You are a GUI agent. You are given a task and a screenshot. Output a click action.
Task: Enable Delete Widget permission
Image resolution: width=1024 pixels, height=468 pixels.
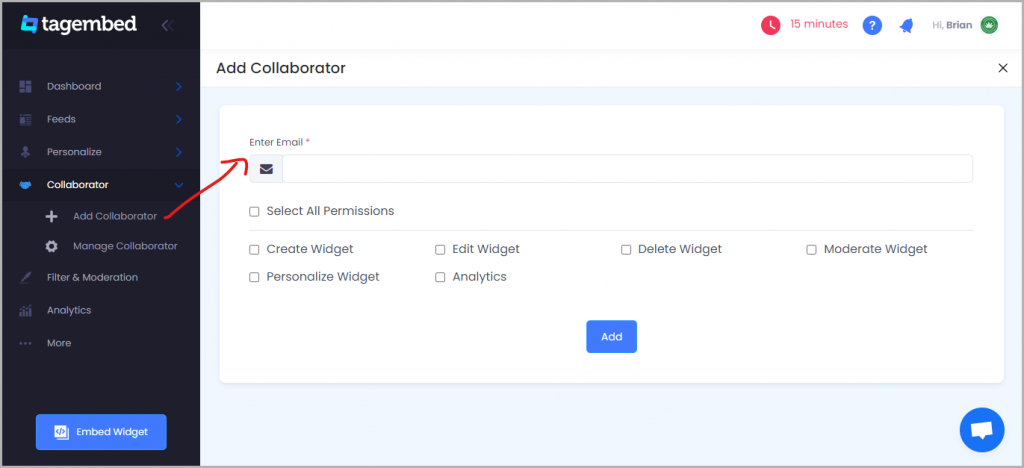[x=626, y=250]
